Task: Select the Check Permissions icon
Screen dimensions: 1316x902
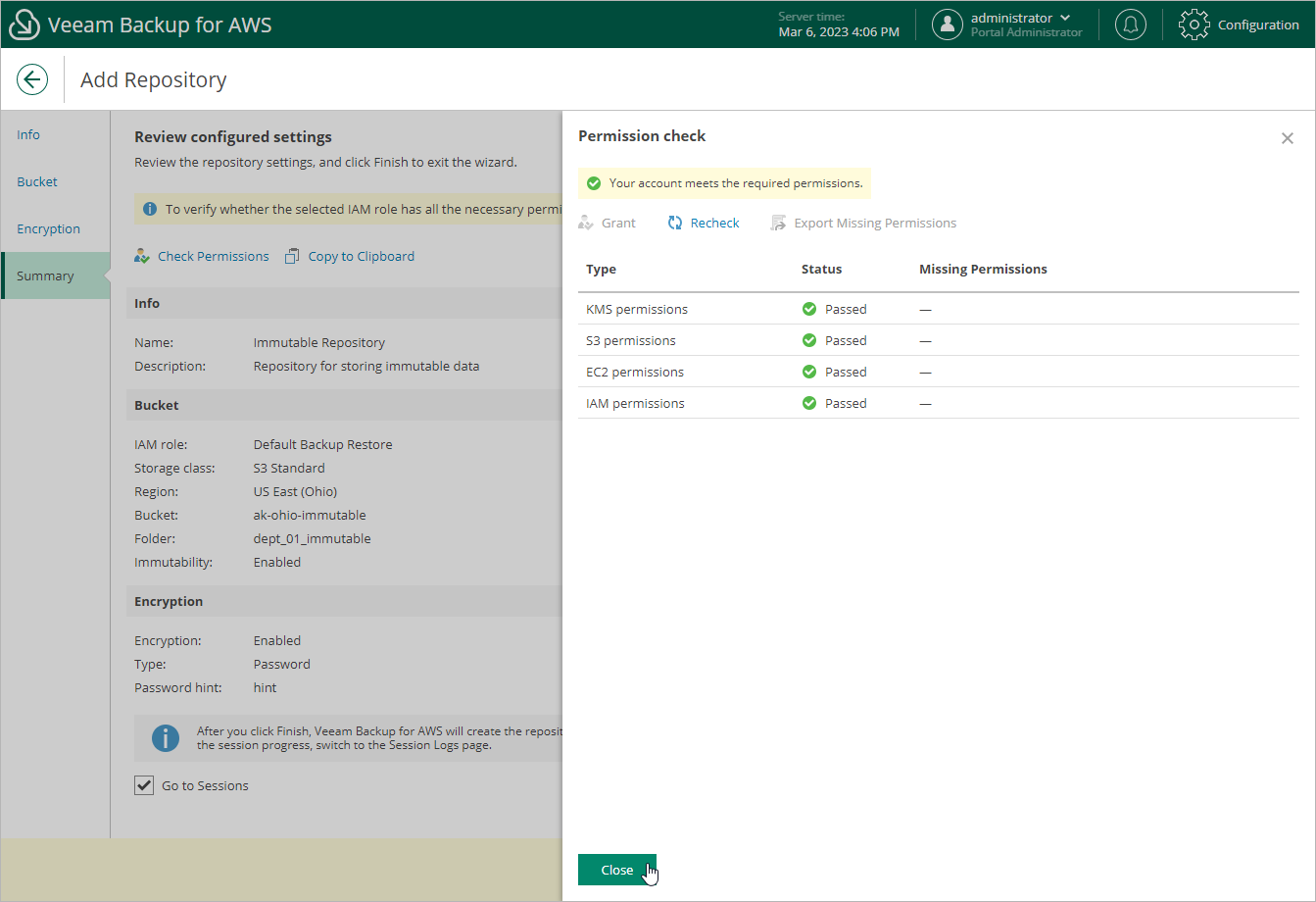Action: pyautogui.click(x=143, y=256)
